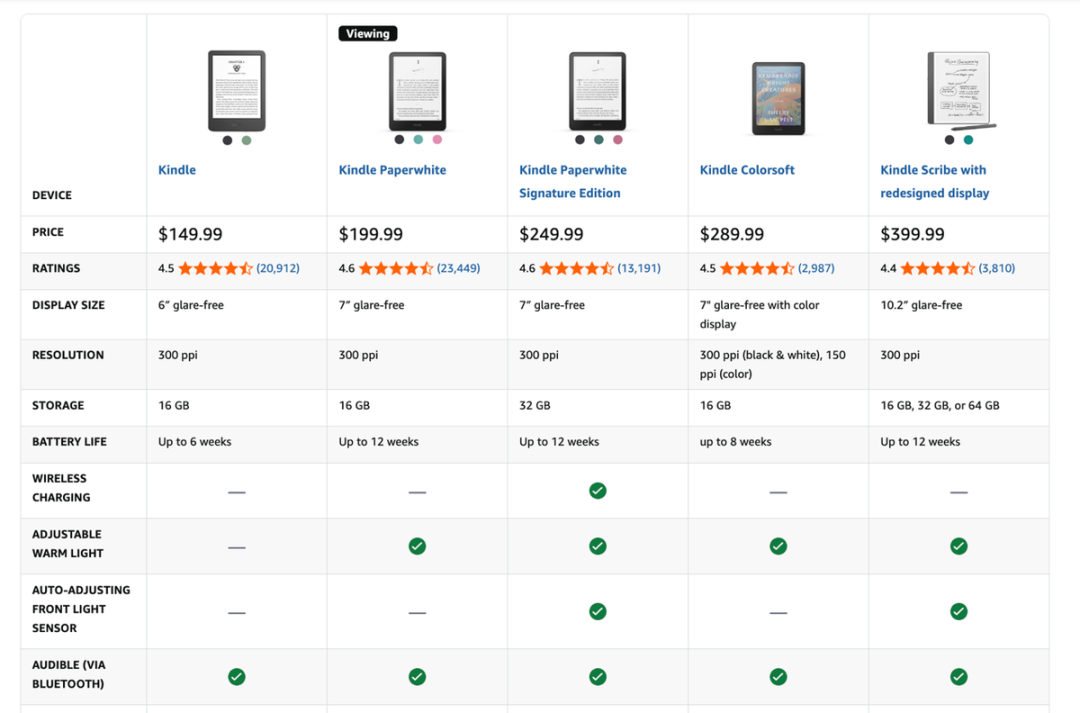
Task: Click the star rating for Paperwhite Signature Edition
Action: tap(576, 269)
